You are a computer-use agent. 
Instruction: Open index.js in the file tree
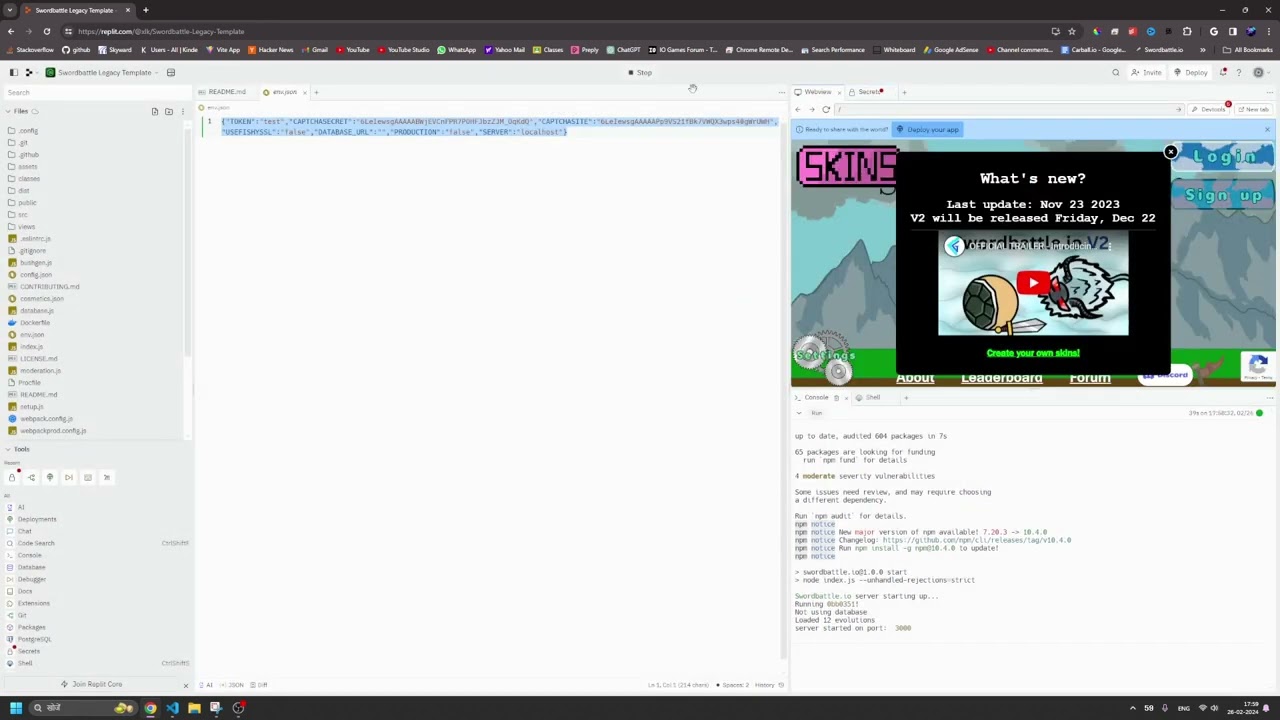click(x=26, y=347)
